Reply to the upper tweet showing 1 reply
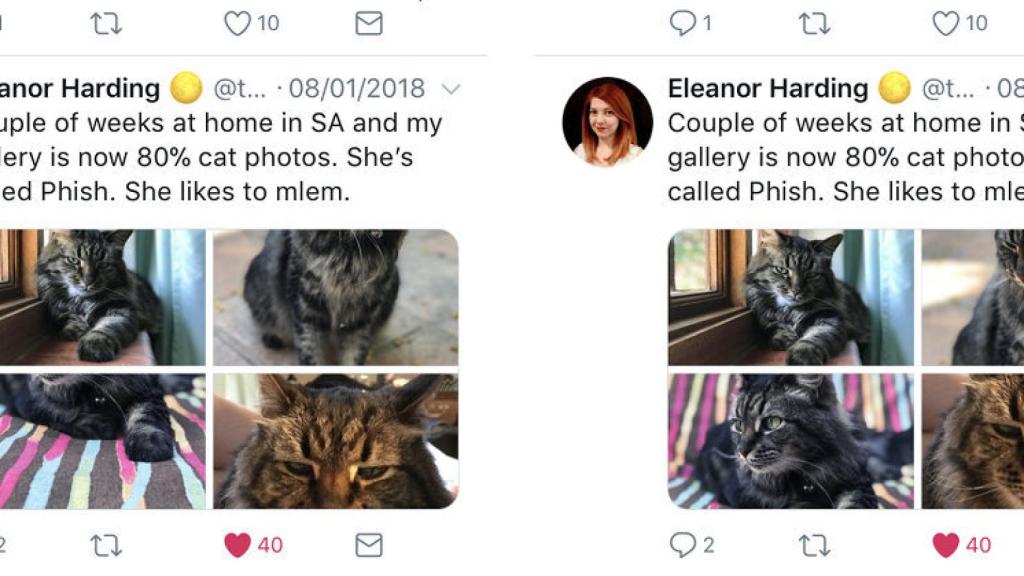Image resolution: width=1024 pixels, height=576 pixels. coord(683,23)
